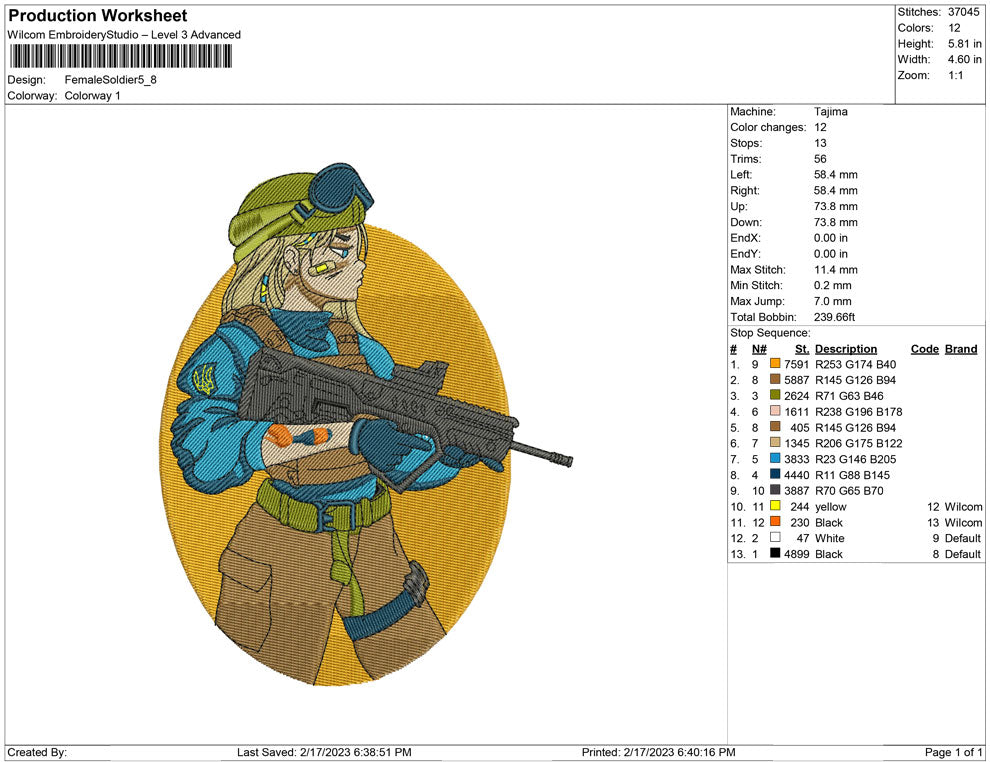
Task: Click the gray swatch R70 G65 B70
Action: 775,490
